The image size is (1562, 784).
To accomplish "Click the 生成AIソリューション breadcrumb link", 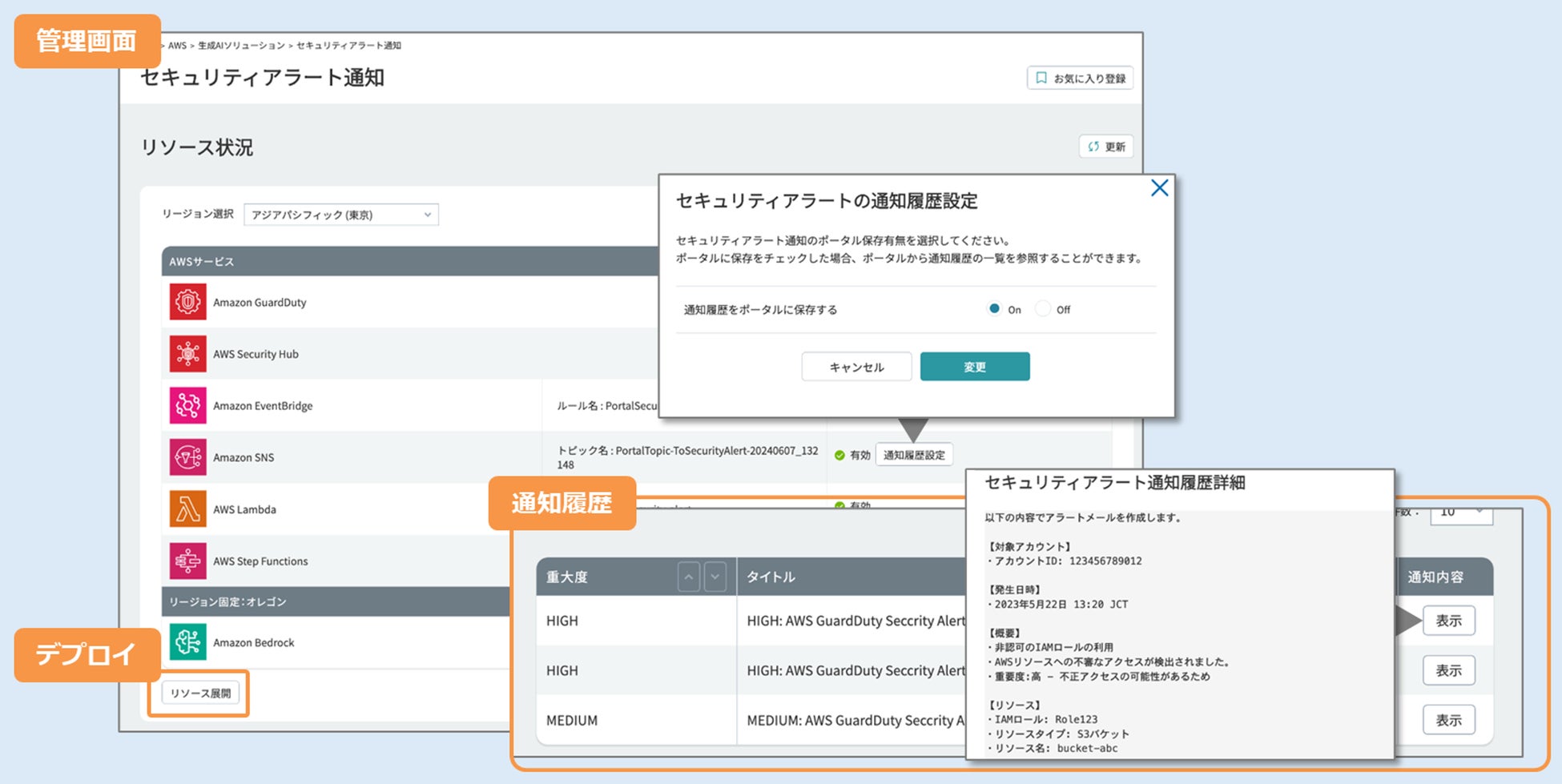I will coord(241,46).
